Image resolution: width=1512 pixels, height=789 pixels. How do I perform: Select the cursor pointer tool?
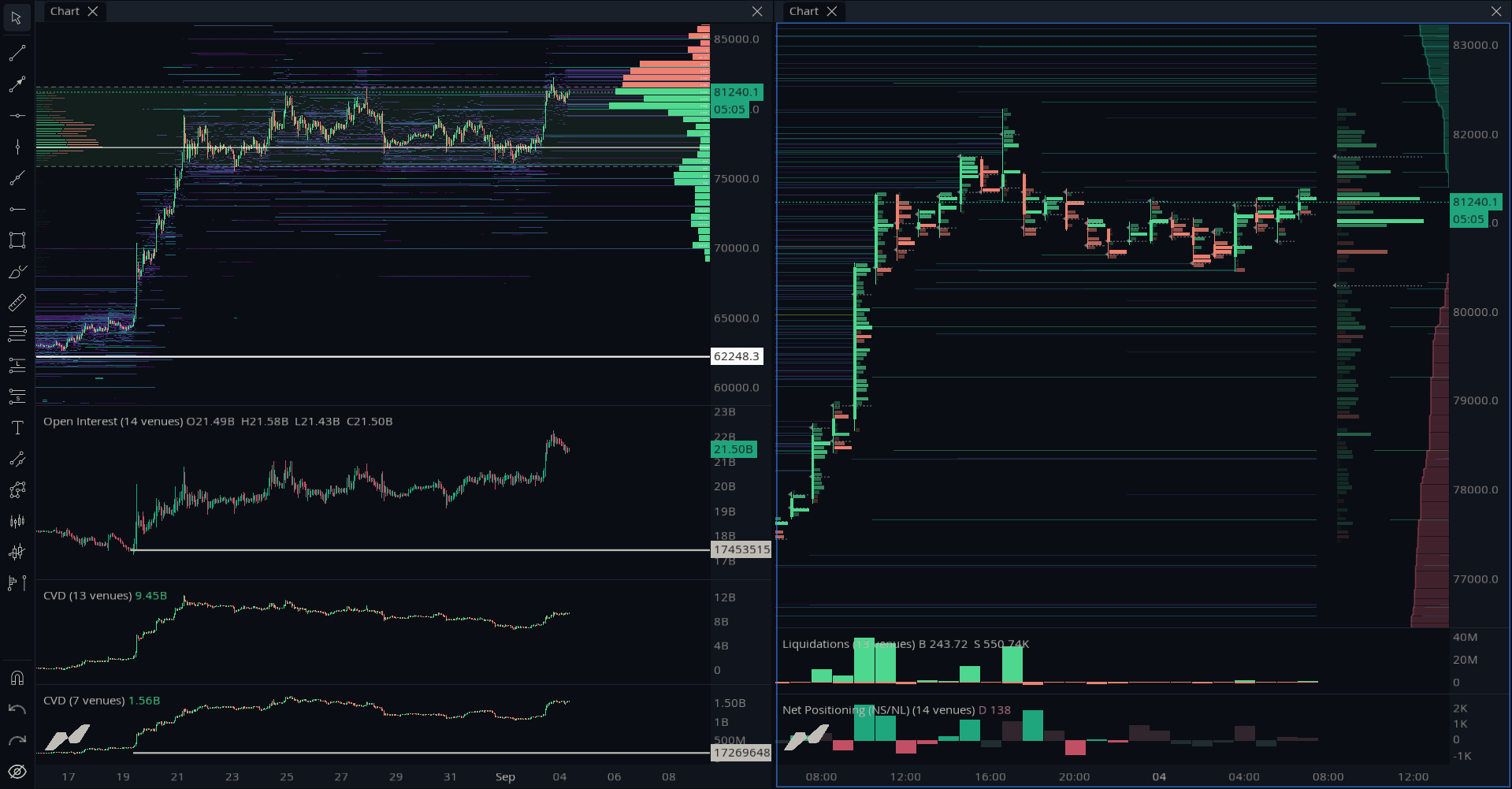point(17,17)
